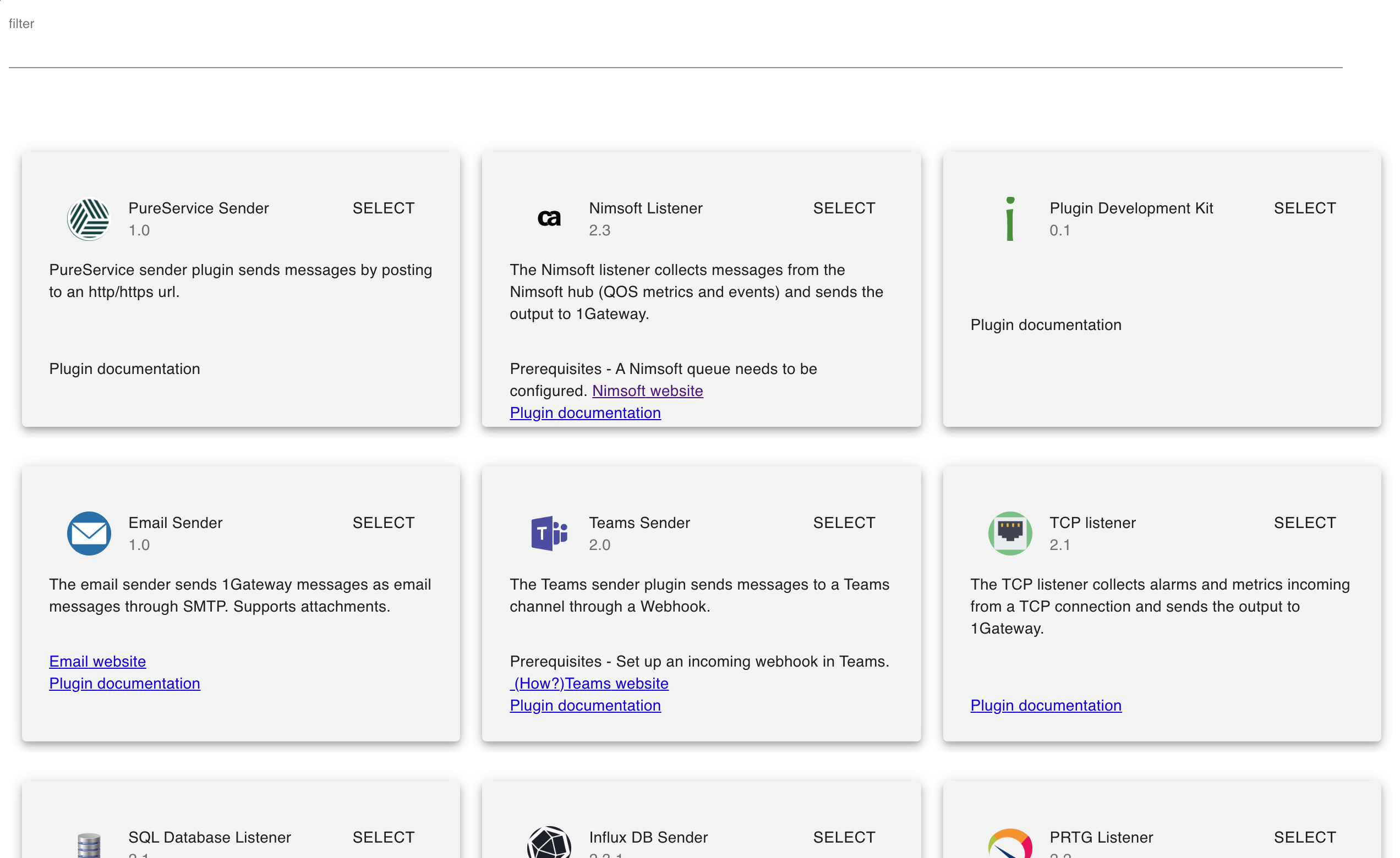Choose SELECT for Email Sender
This screenshot has width=1400, height=858.
pyautogui.click(x=384, y=523)
